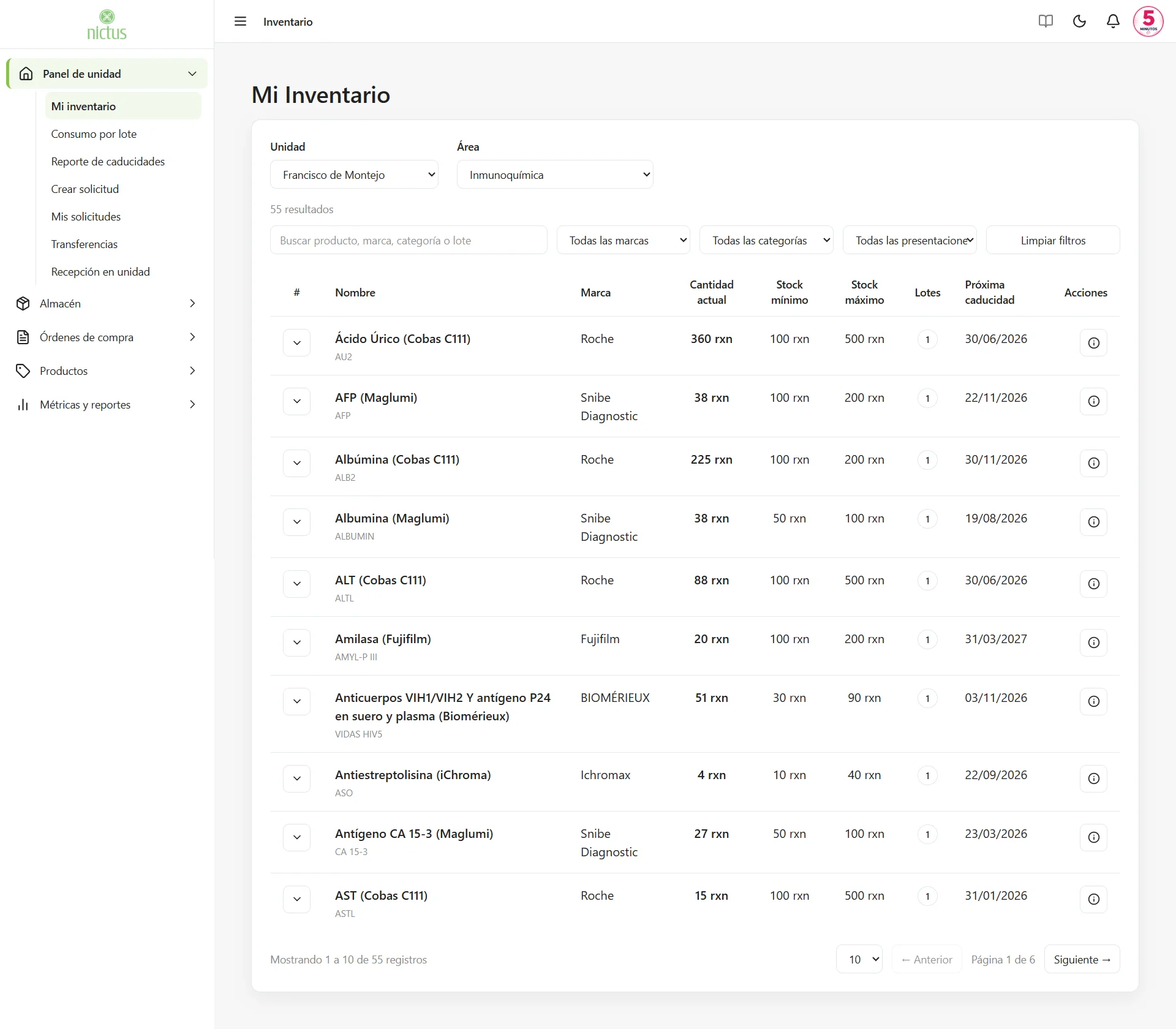Click lot count badge for AFP (Maglumi)

pyautogui.click(x=927, y=398)
